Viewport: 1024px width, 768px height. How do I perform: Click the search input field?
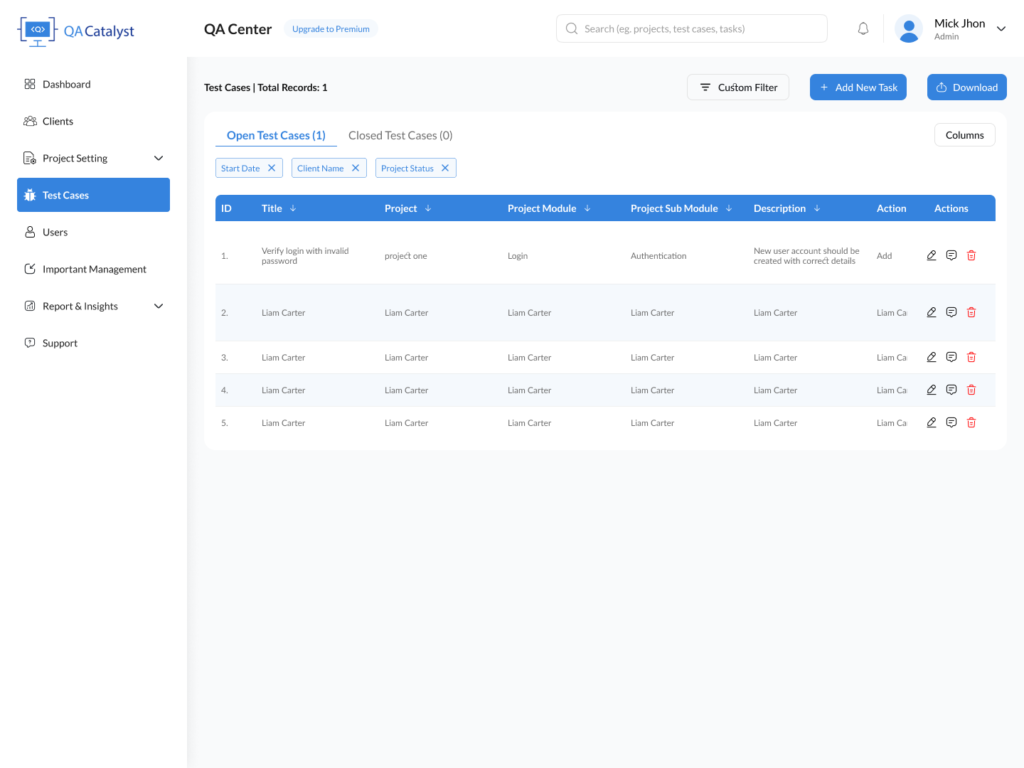tap(692, 29)
